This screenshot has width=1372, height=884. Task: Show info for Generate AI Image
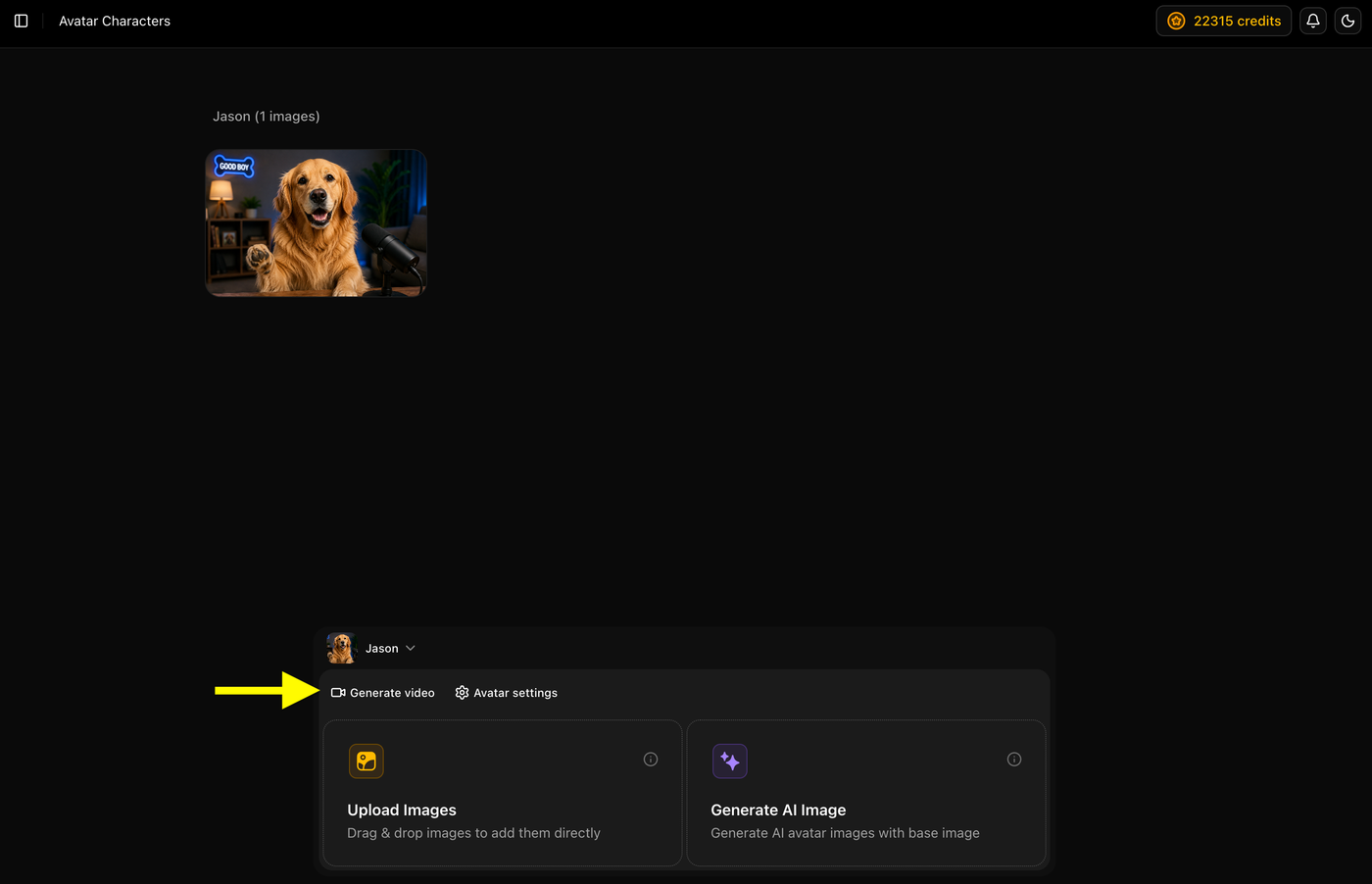[1014, 760]
